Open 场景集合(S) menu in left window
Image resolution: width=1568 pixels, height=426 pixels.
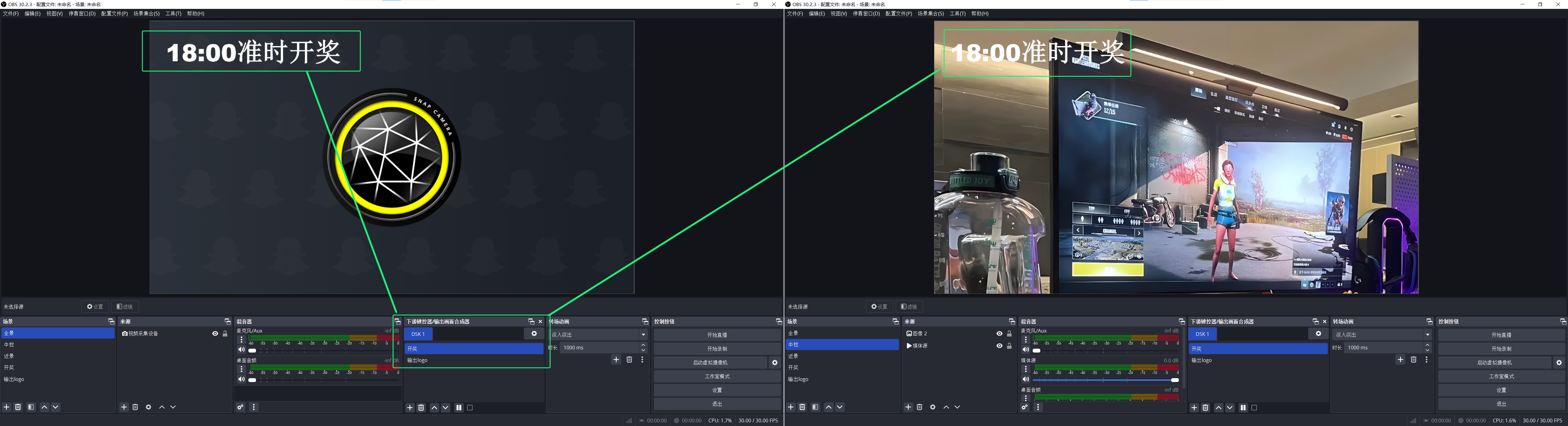coord(146,13)
